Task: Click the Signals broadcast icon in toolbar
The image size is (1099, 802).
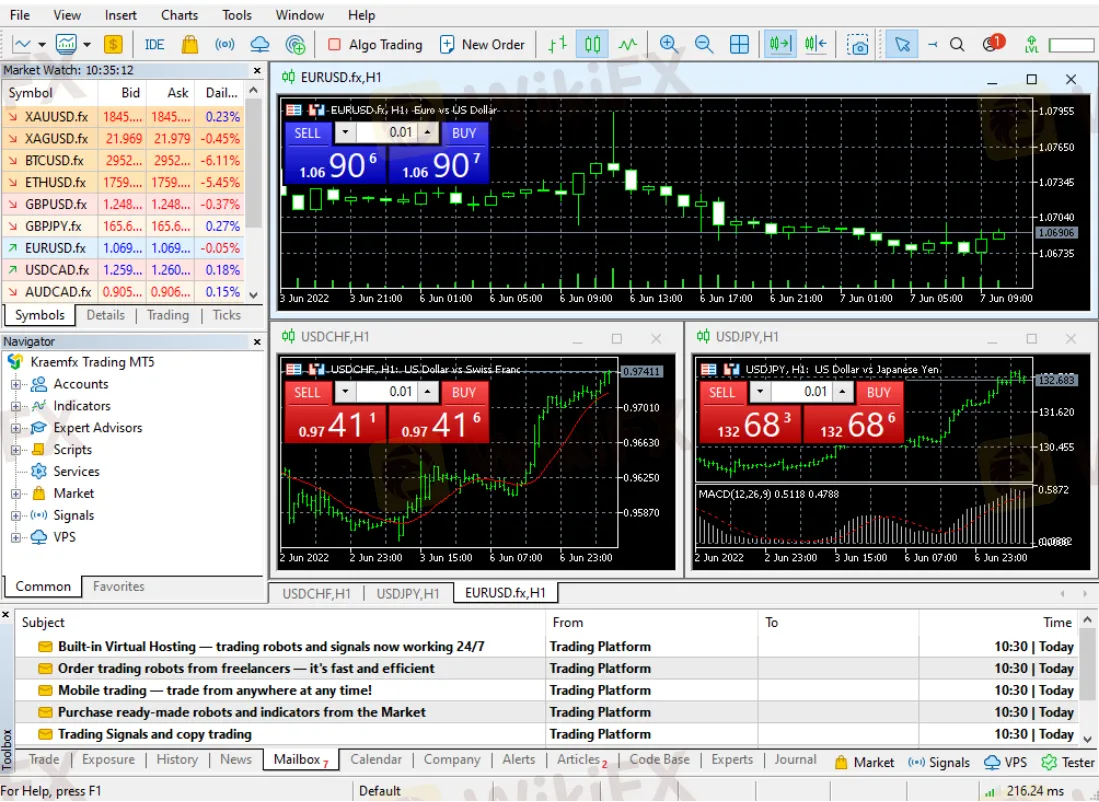Action: 224,44
